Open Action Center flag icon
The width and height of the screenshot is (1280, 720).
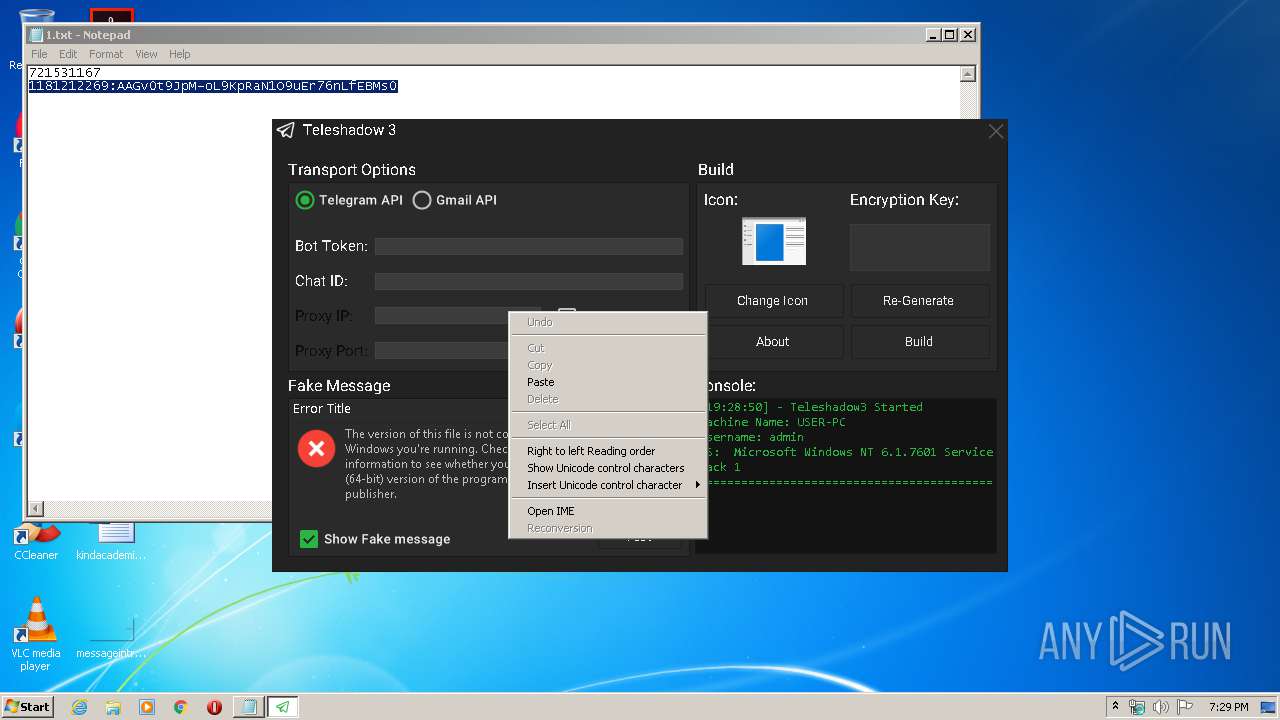pos(1183,707)
